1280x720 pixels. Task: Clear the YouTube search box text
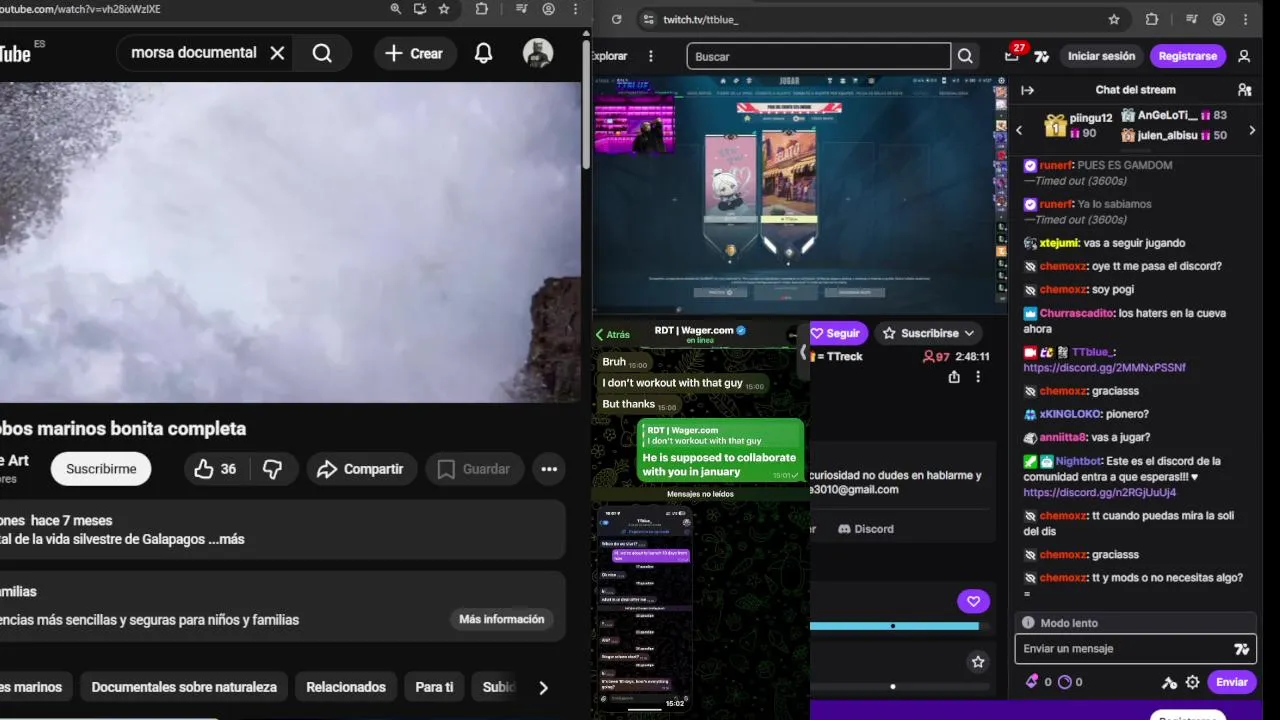[278, 53]
